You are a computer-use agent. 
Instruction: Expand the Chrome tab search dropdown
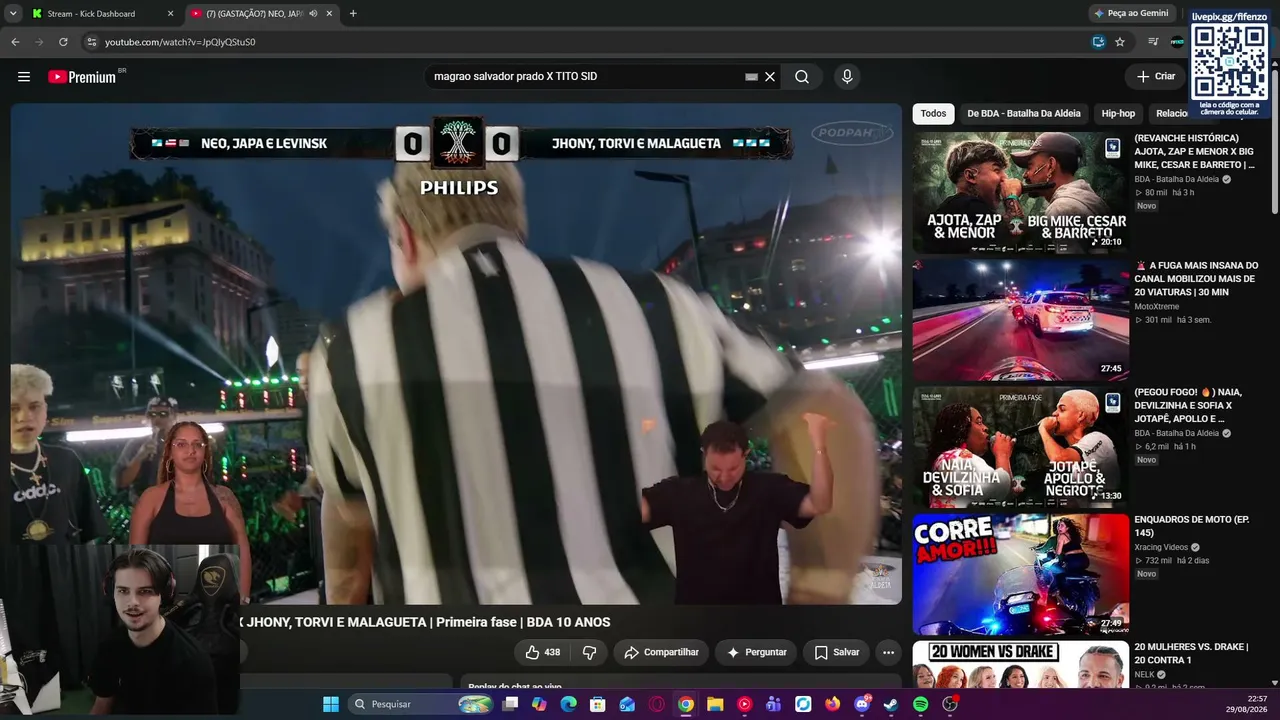[13, 14]
